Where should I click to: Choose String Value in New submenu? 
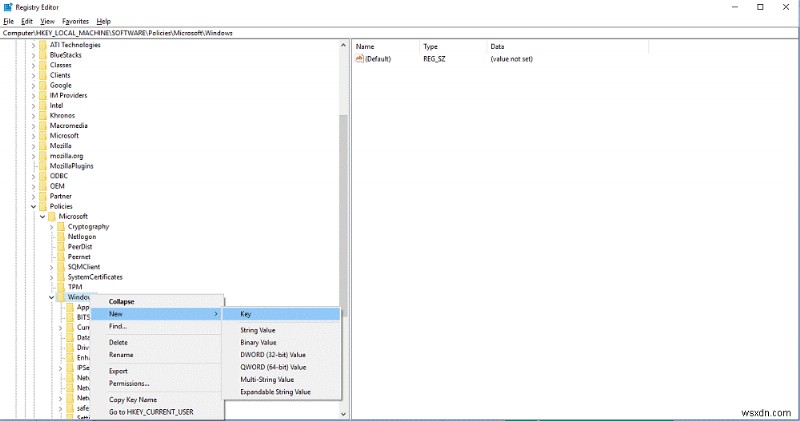pyautogui.click(x=282, y=330)
